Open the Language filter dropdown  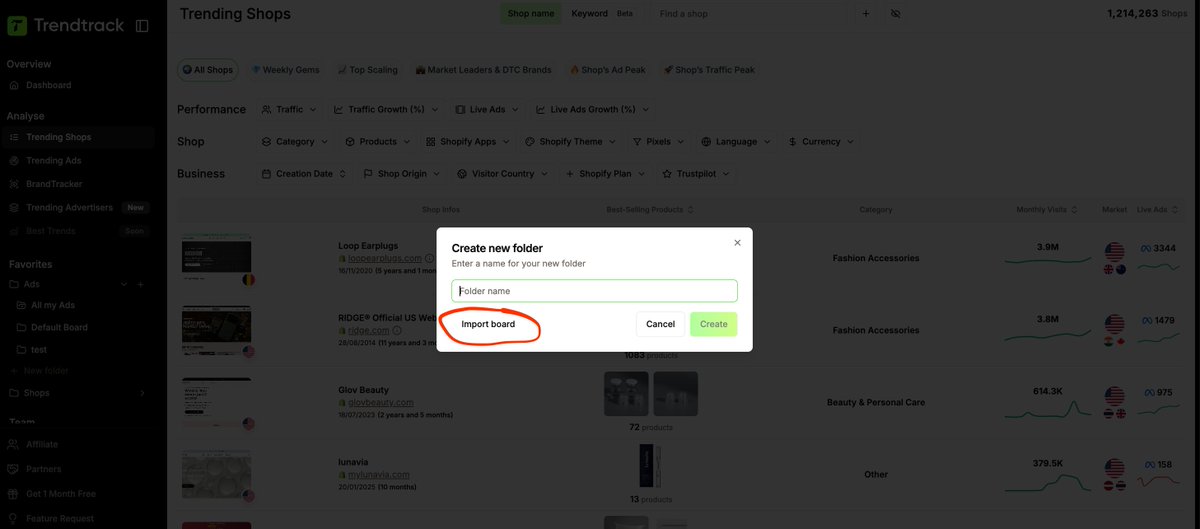[736, 142]
